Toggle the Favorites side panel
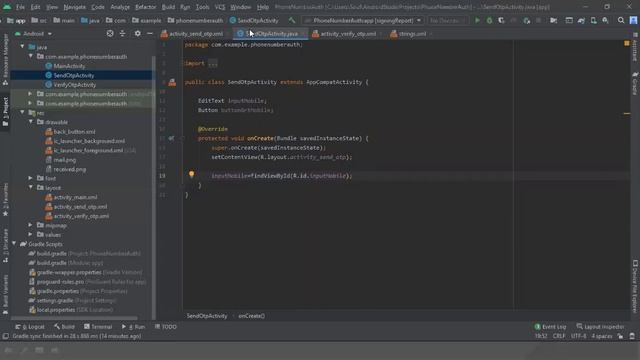The width and height of the screenshot is (640, 360). (5, 200)
